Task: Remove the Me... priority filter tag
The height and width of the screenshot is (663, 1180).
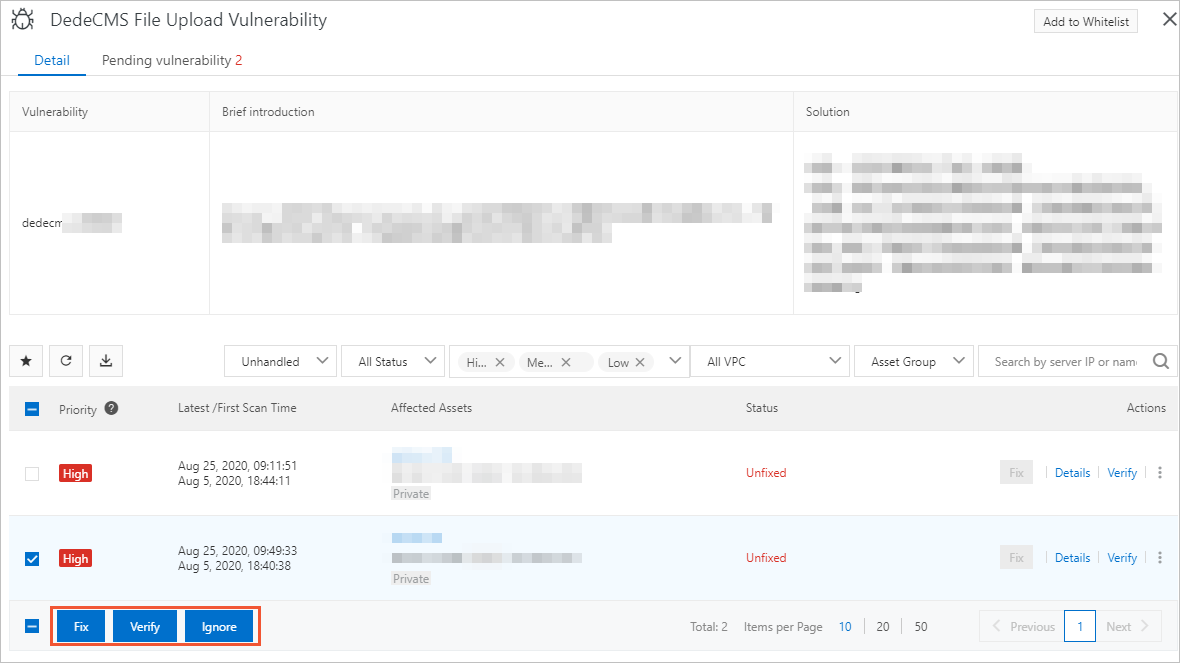Action: pyautogui.click(x=566, y=363)
